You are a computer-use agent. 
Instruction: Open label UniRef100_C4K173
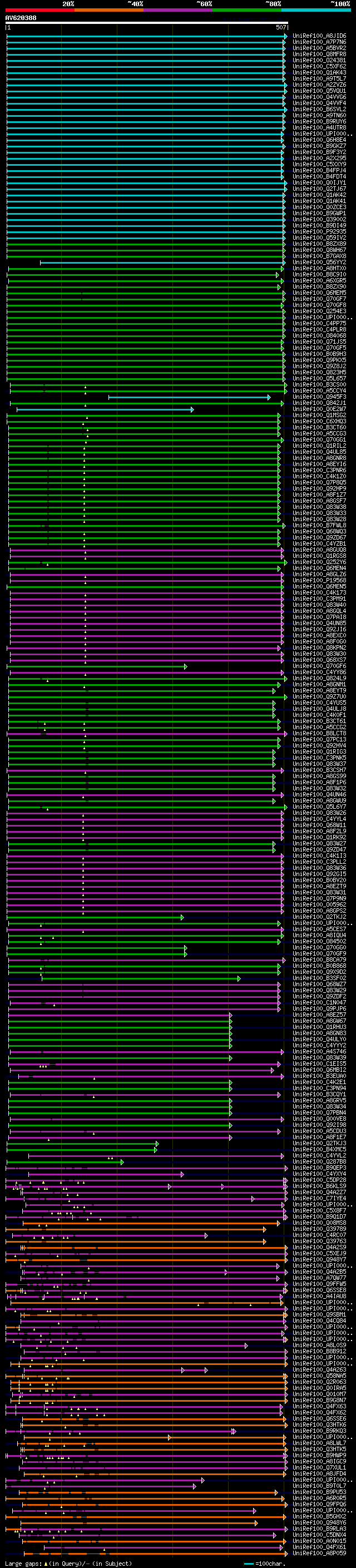[319, 592]
